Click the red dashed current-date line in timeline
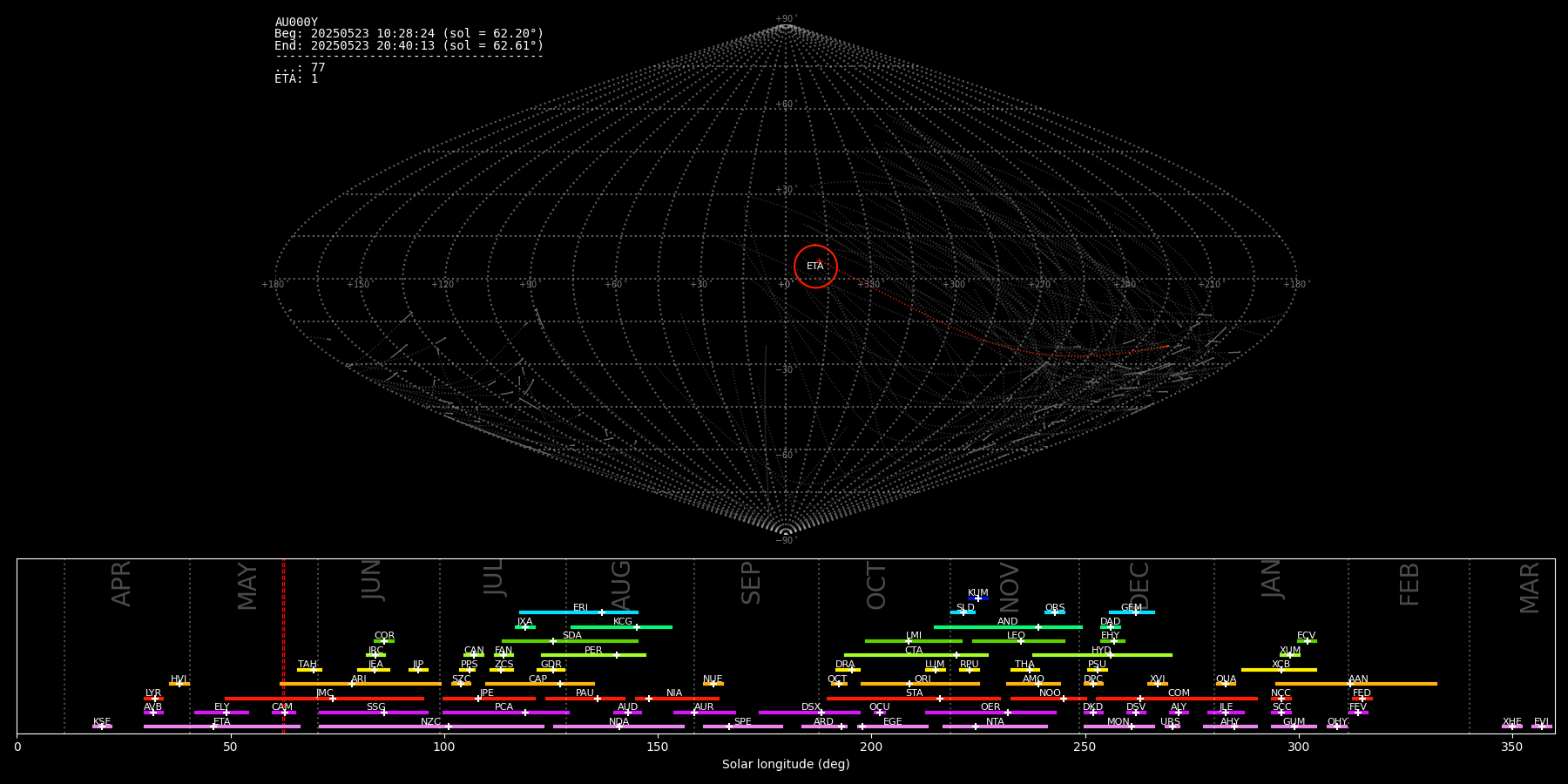 (283, 645)
